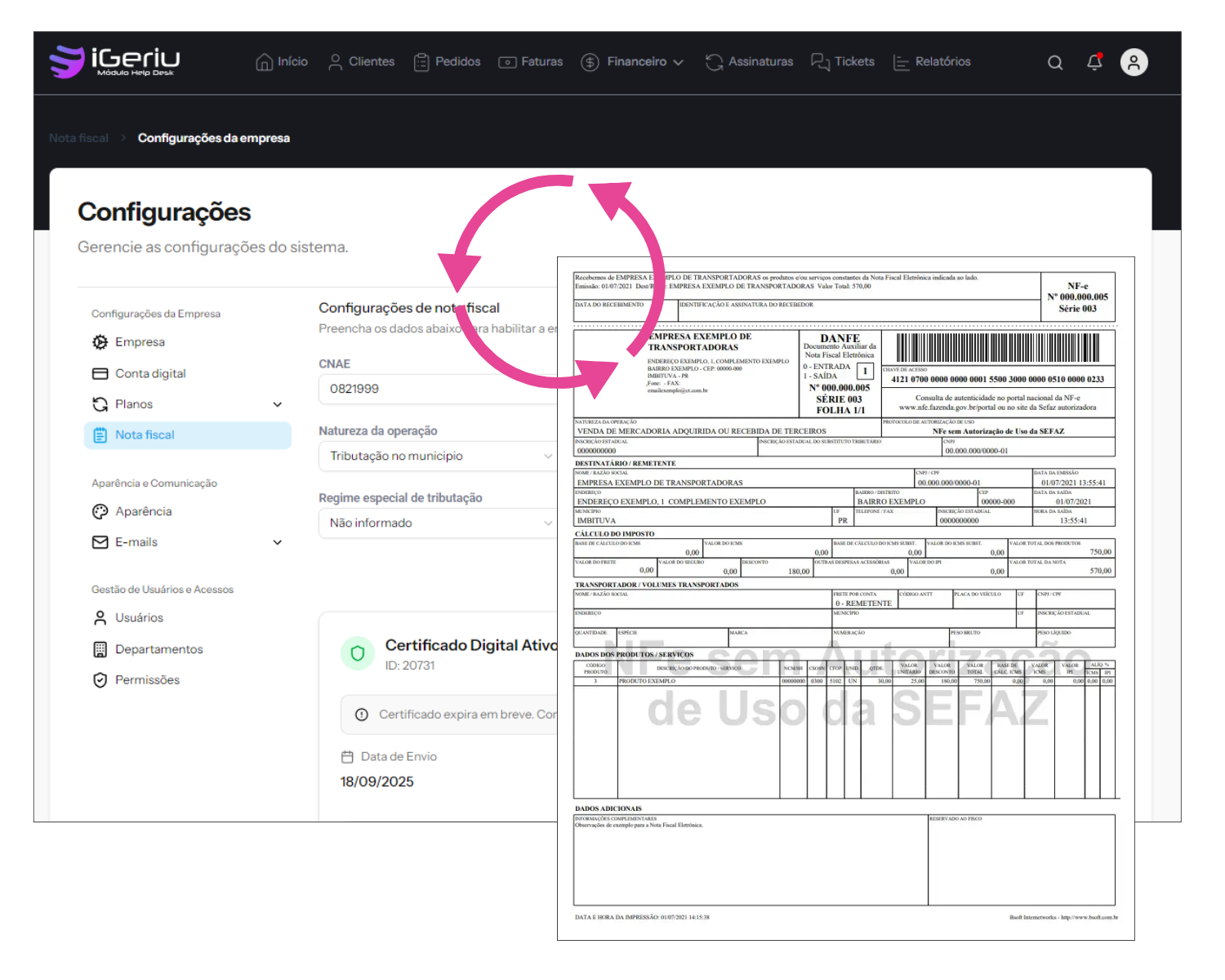Click the search magnifier icon
The image size is (1225, 980).
click(1055, 63)
